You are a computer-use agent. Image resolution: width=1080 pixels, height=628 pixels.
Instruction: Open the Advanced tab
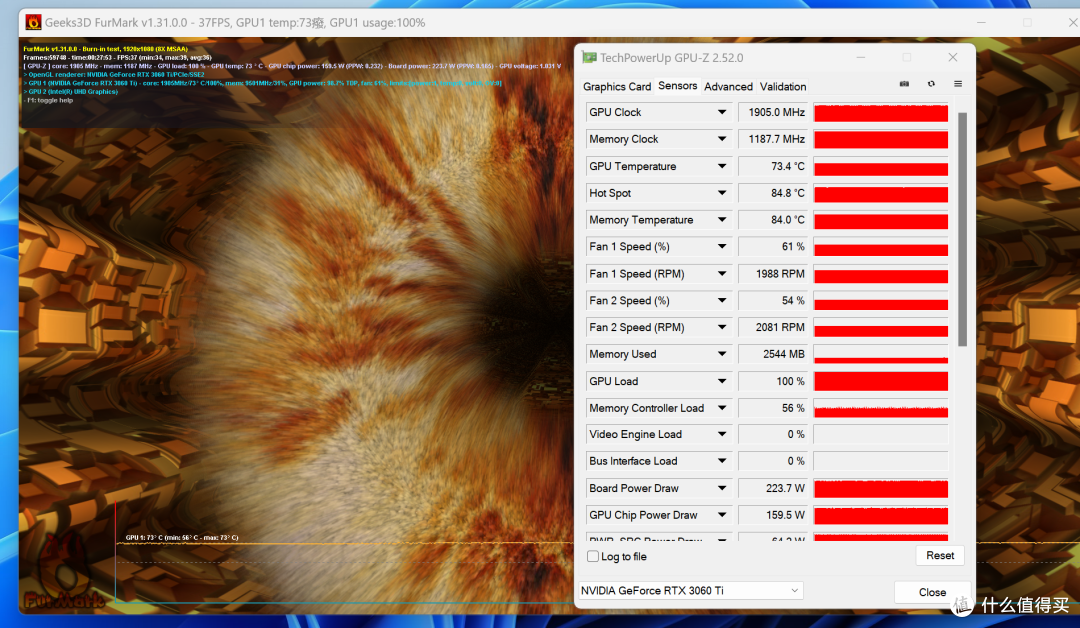pos(728,86)
